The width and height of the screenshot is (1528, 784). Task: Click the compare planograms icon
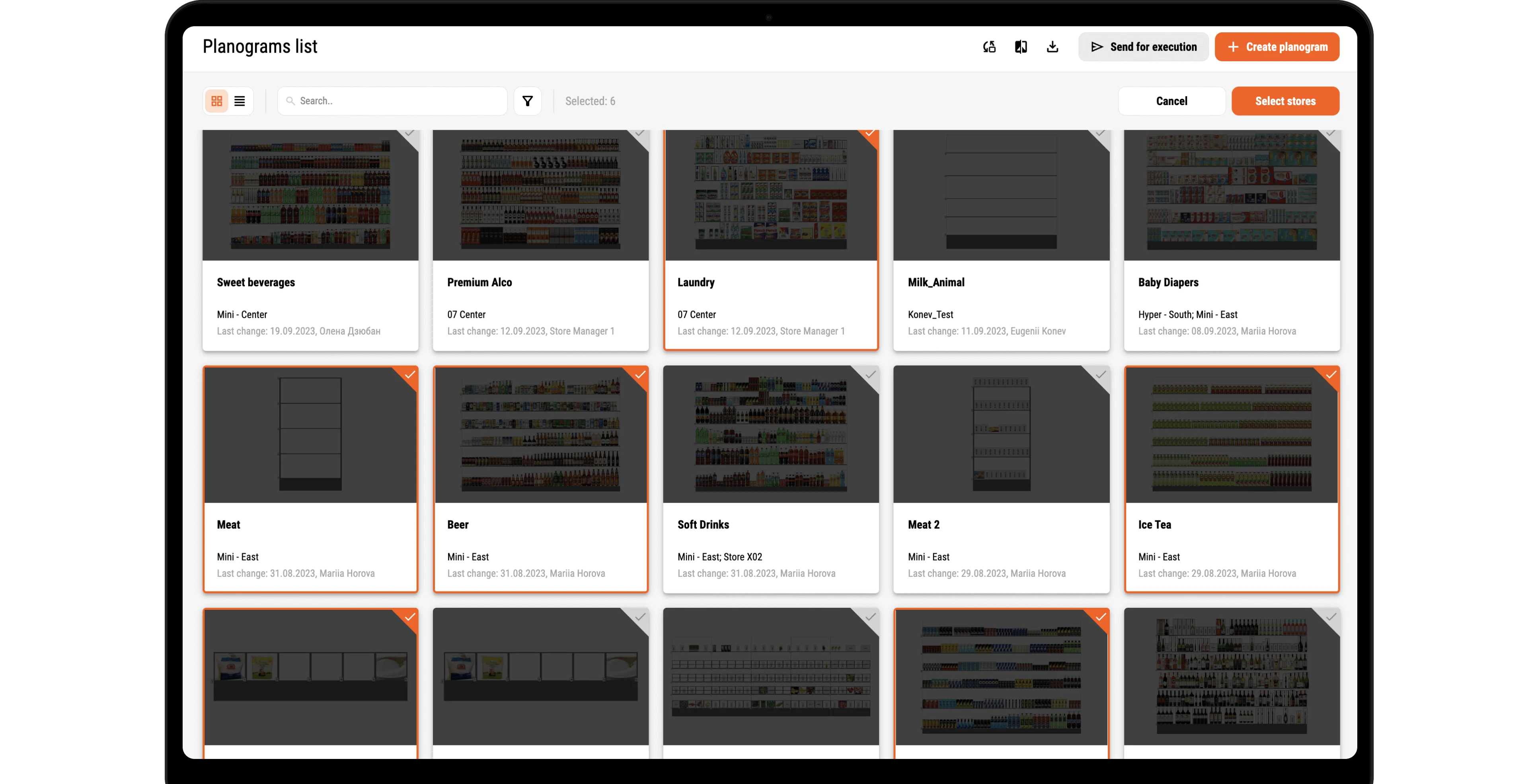[x=1021, y=46]
